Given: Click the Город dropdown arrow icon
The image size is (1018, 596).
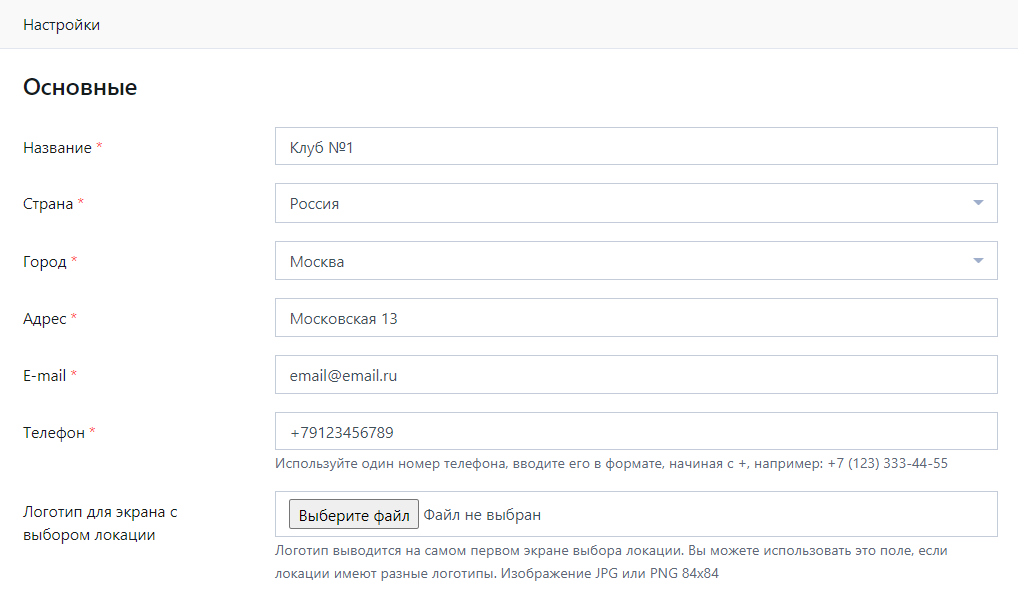Looking at the screenshot, I should coord(978,261).
